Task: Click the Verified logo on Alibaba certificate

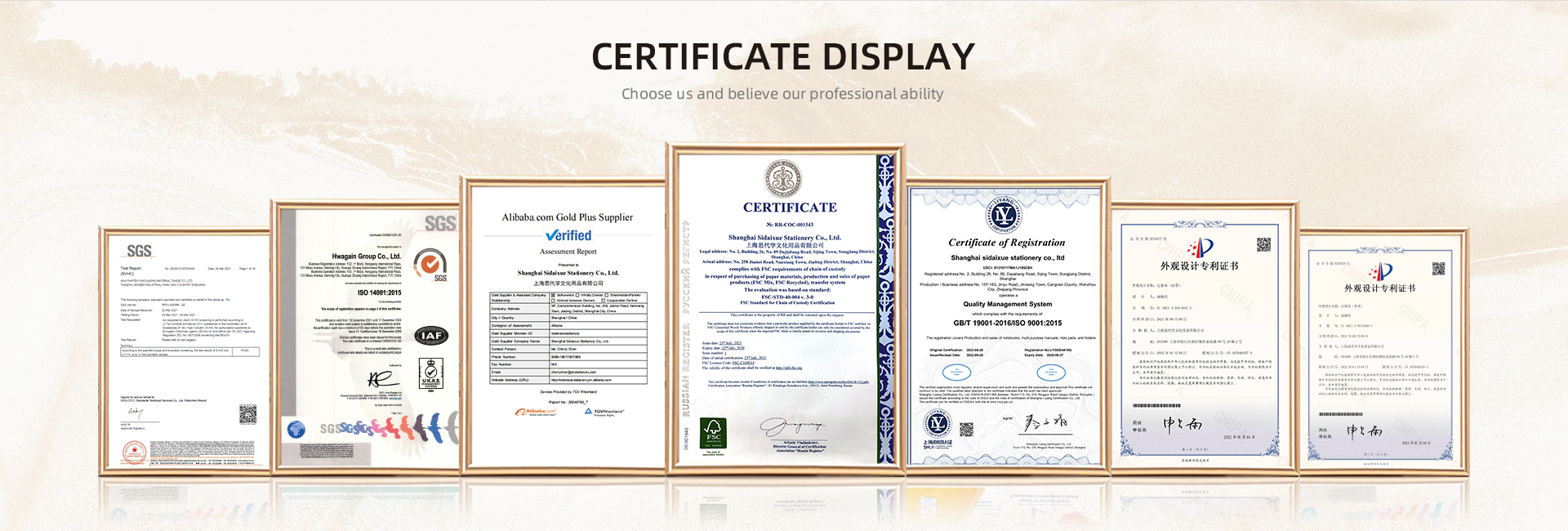Action: tap(568, 235)
